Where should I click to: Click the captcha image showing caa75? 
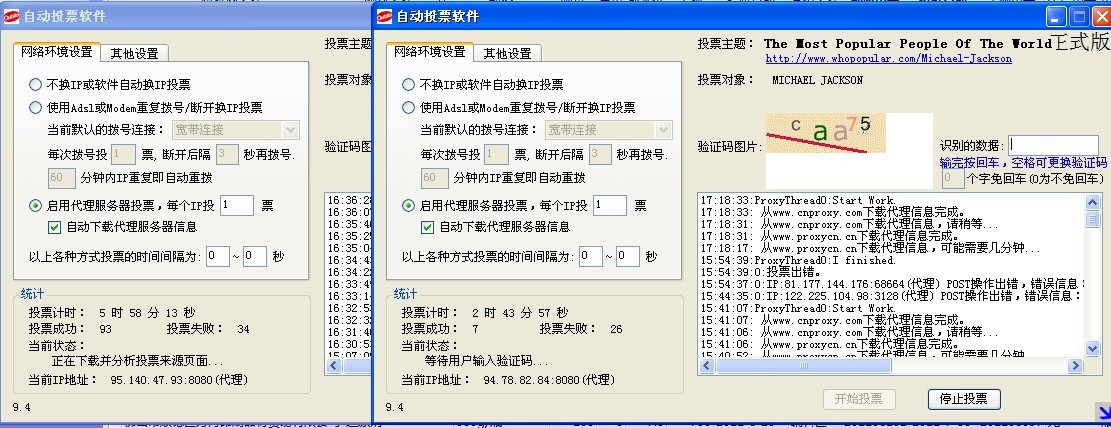(x=826, y=133)
